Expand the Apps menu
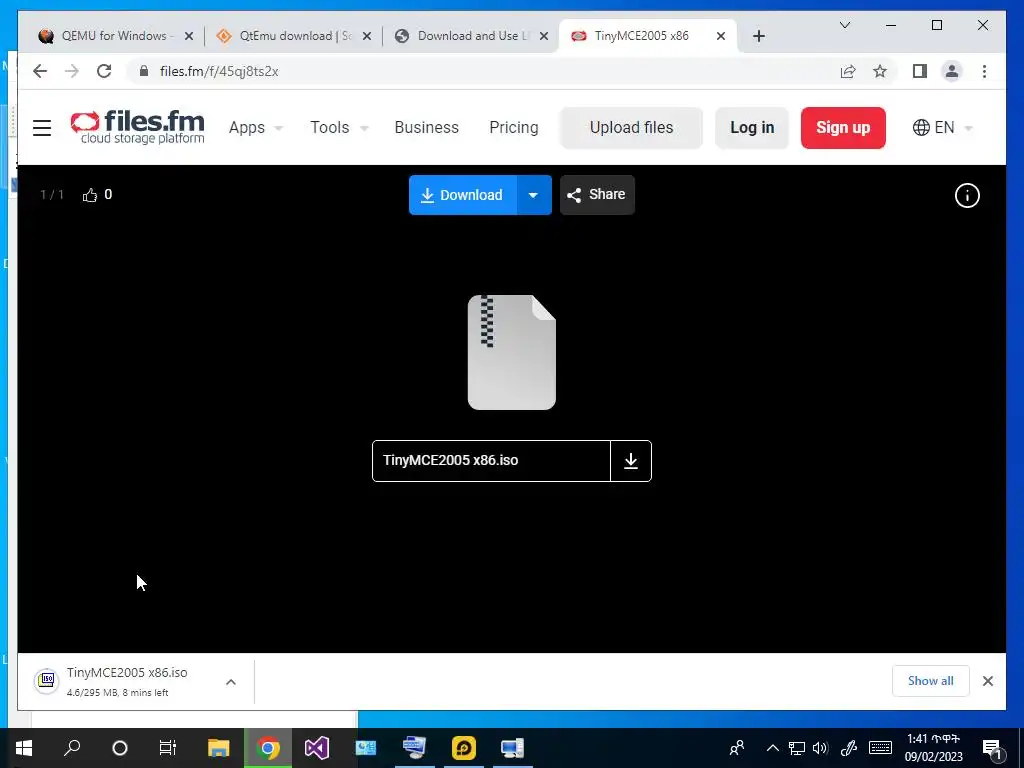Image resolution: width=1024 pixels, height=768 pixels. pos(255,127)
